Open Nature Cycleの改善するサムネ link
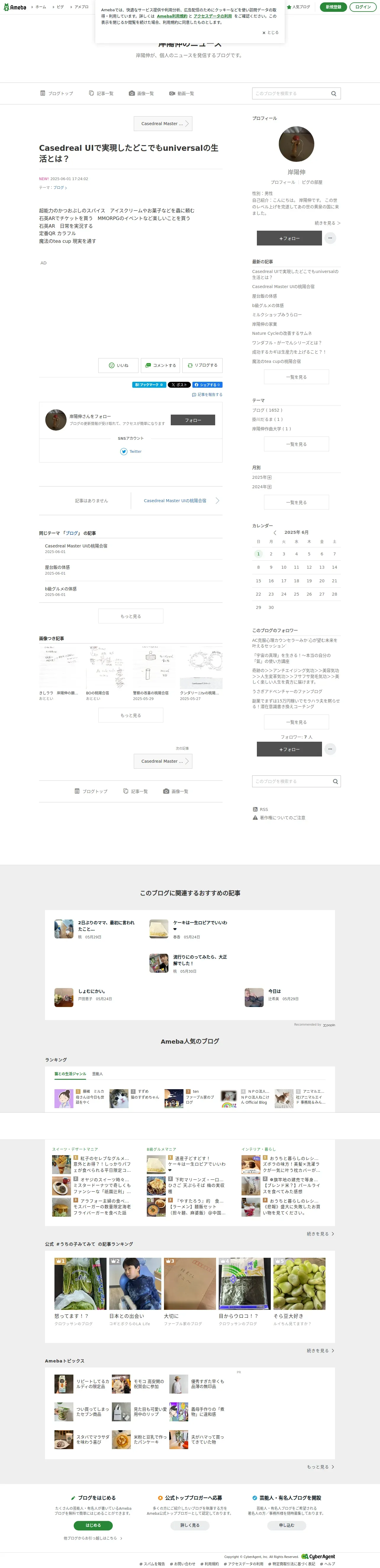Viewport: 380px width, 1568px height. (x=282, y=334)
